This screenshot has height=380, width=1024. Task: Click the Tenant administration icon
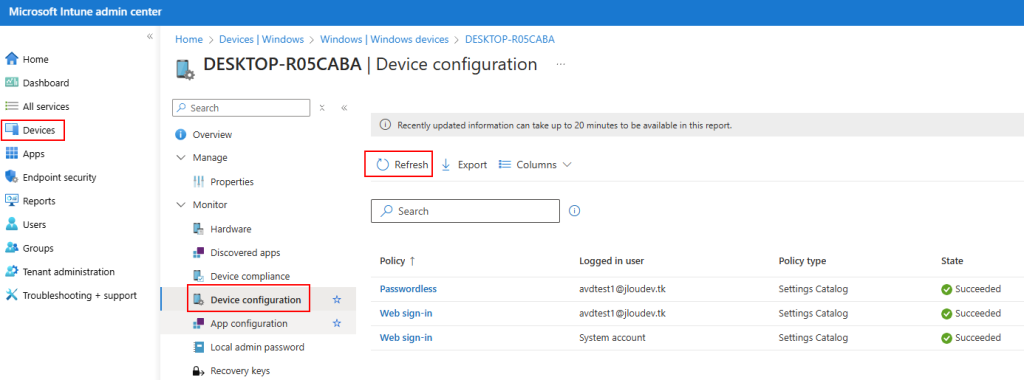tap(12, 272)
